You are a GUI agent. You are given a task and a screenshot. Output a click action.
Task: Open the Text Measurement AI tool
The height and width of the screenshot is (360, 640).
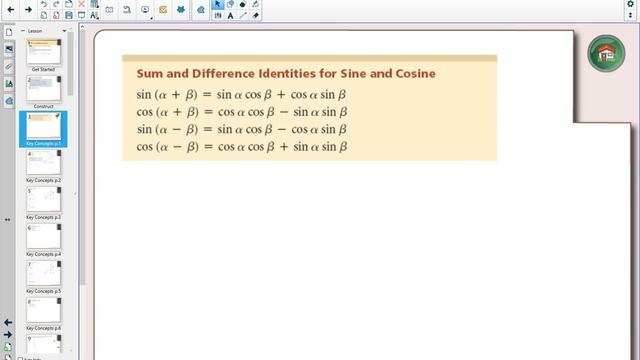point(94,16)
